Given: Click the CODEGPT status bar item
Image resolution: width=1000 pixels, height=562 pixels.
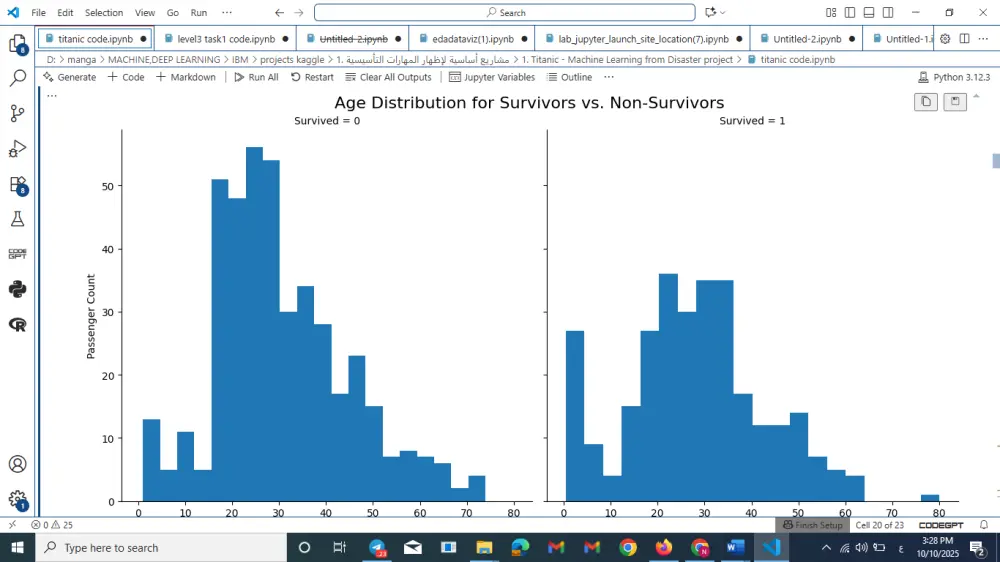Looking at the screenshot, I should tap(941, 525).
